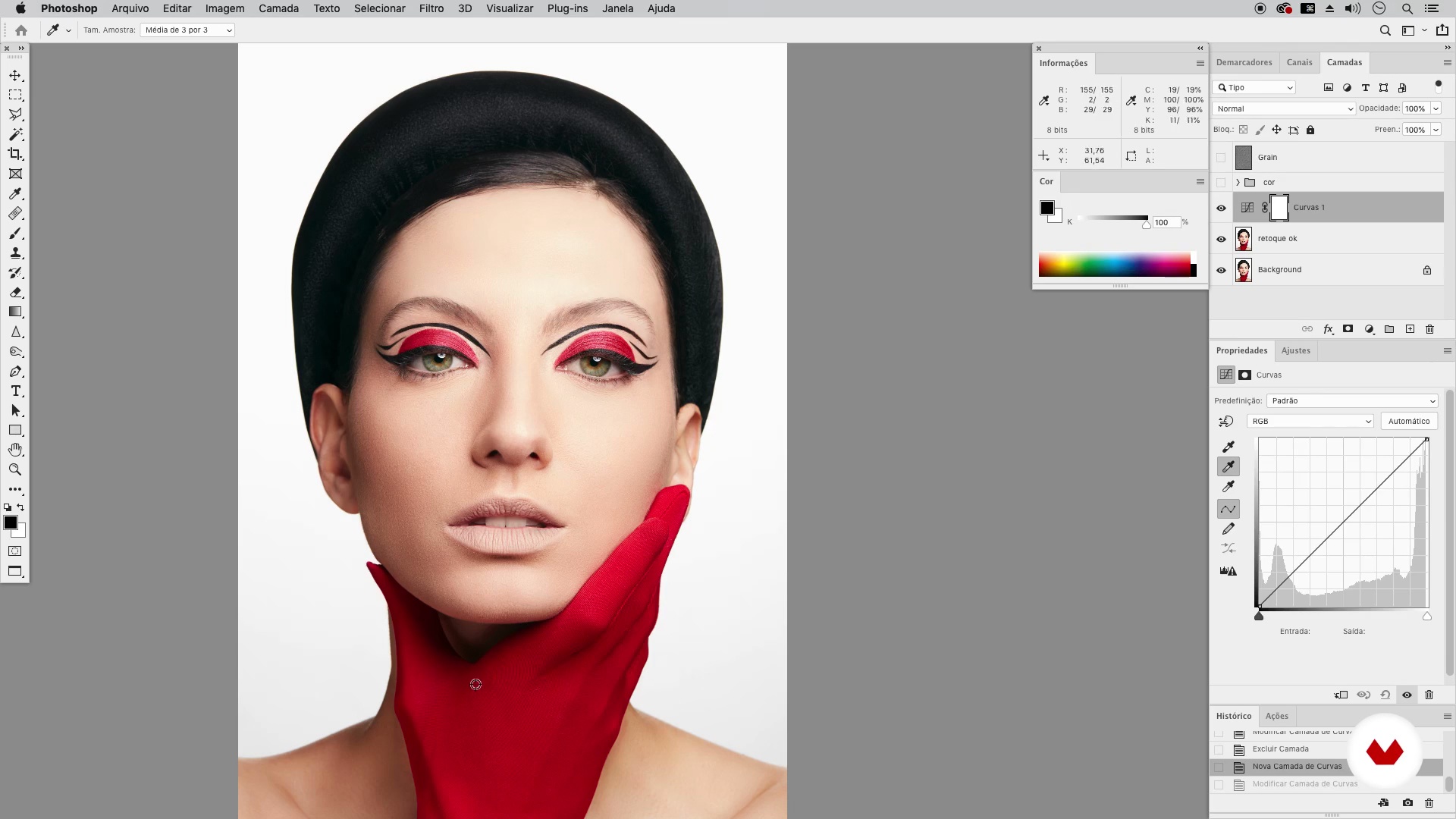Select the Gradient tool

click(x=15, y=312)
